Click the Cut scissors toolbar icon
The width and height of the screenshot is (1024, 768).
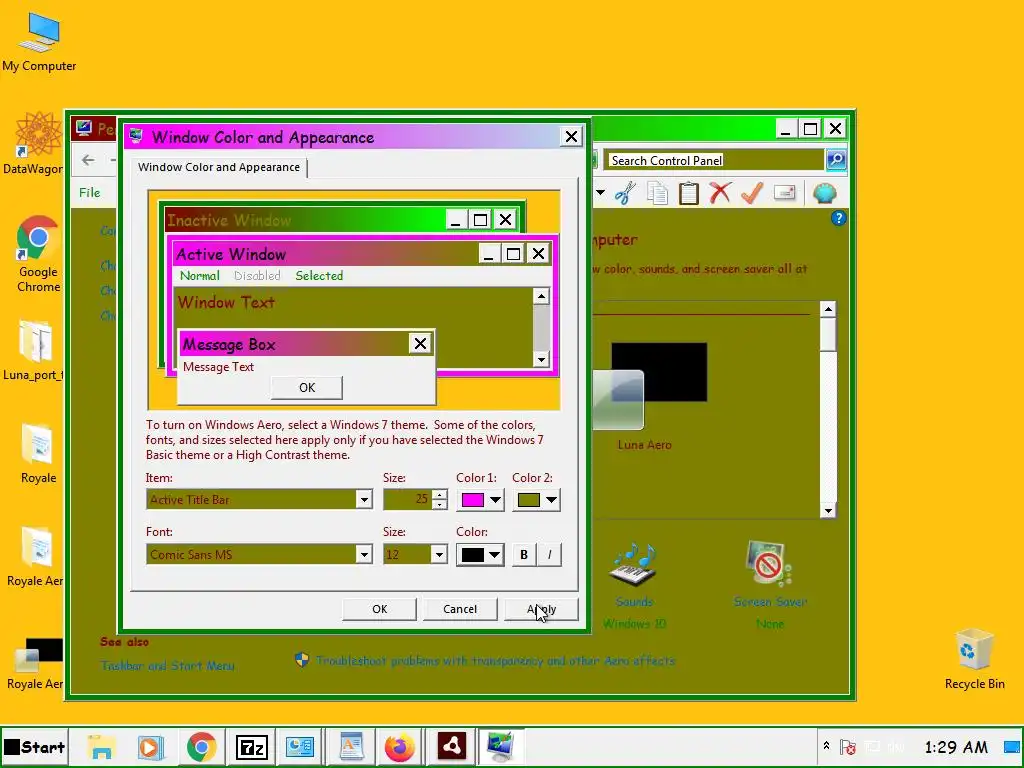(625, 193)
